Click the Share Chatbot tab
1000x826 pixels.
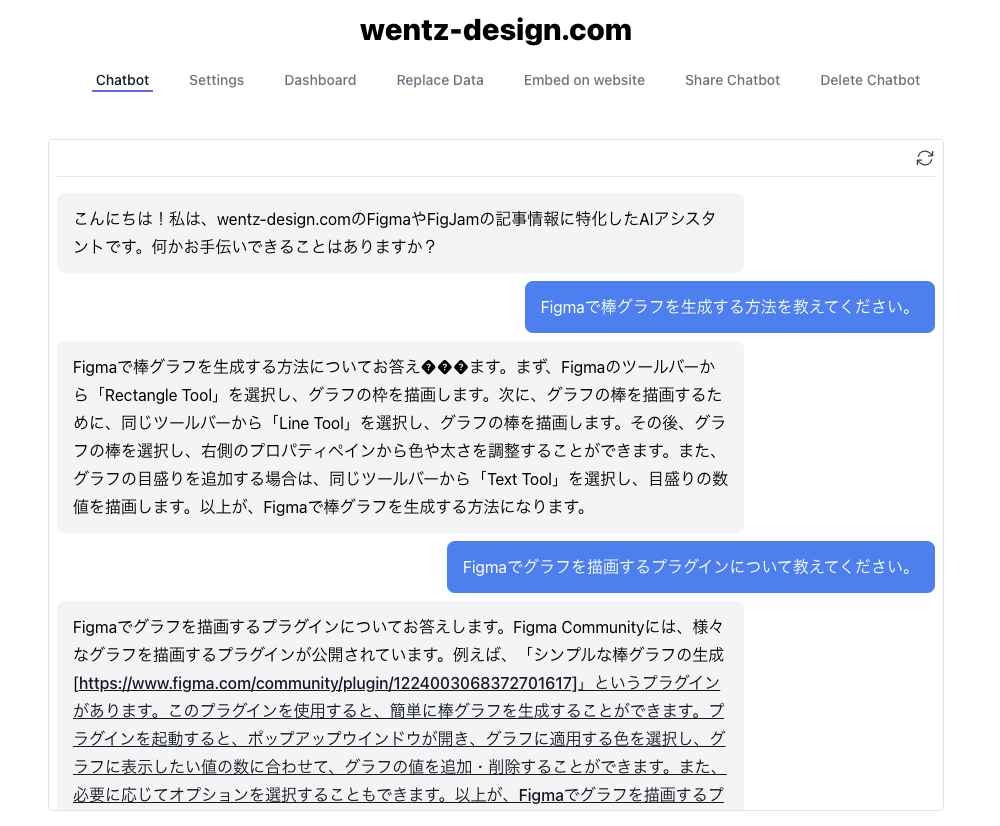(732, 80)
